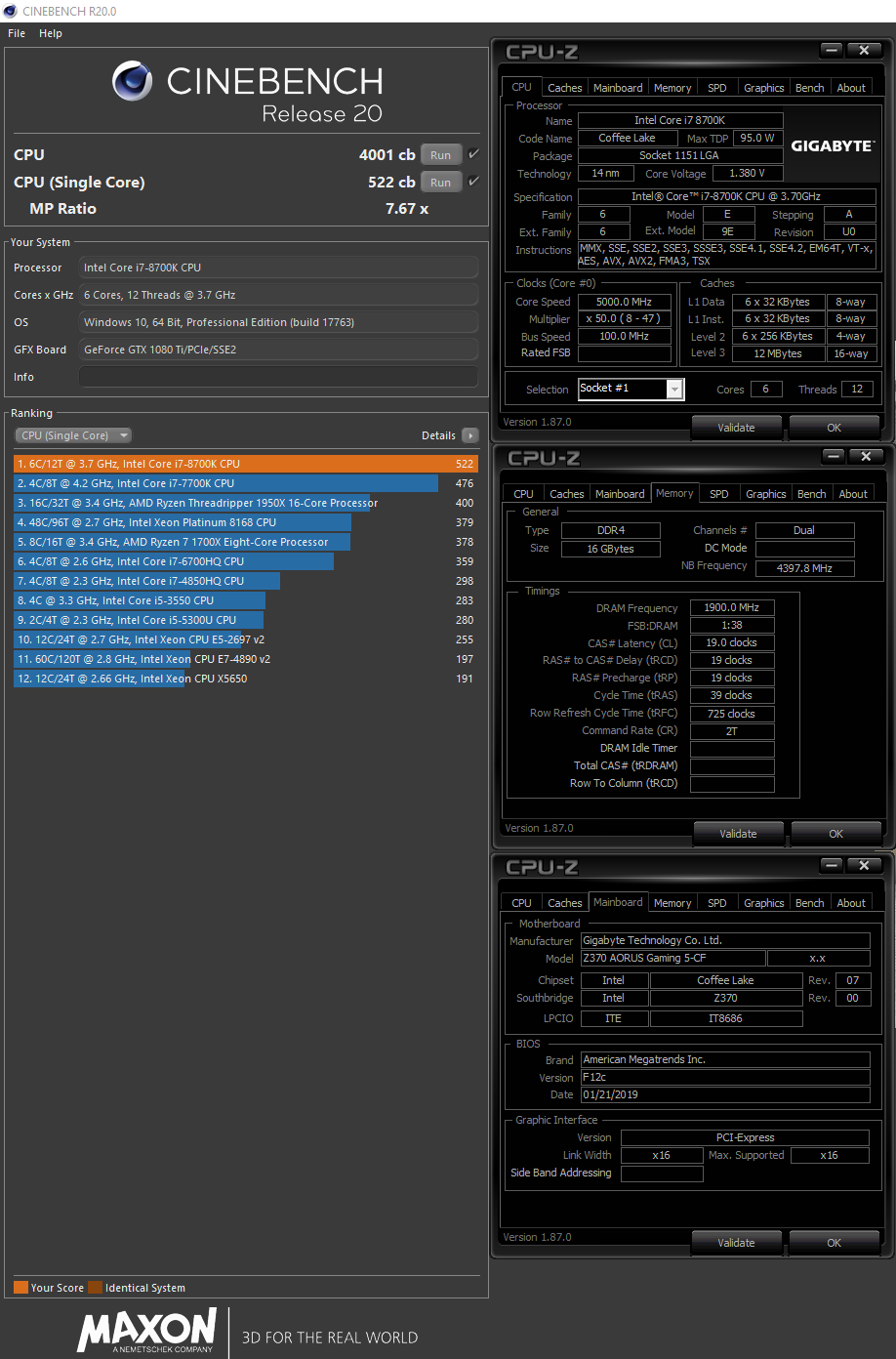Minimize the middle CPU-Z window
The image size is (896, 1359).
834,456
